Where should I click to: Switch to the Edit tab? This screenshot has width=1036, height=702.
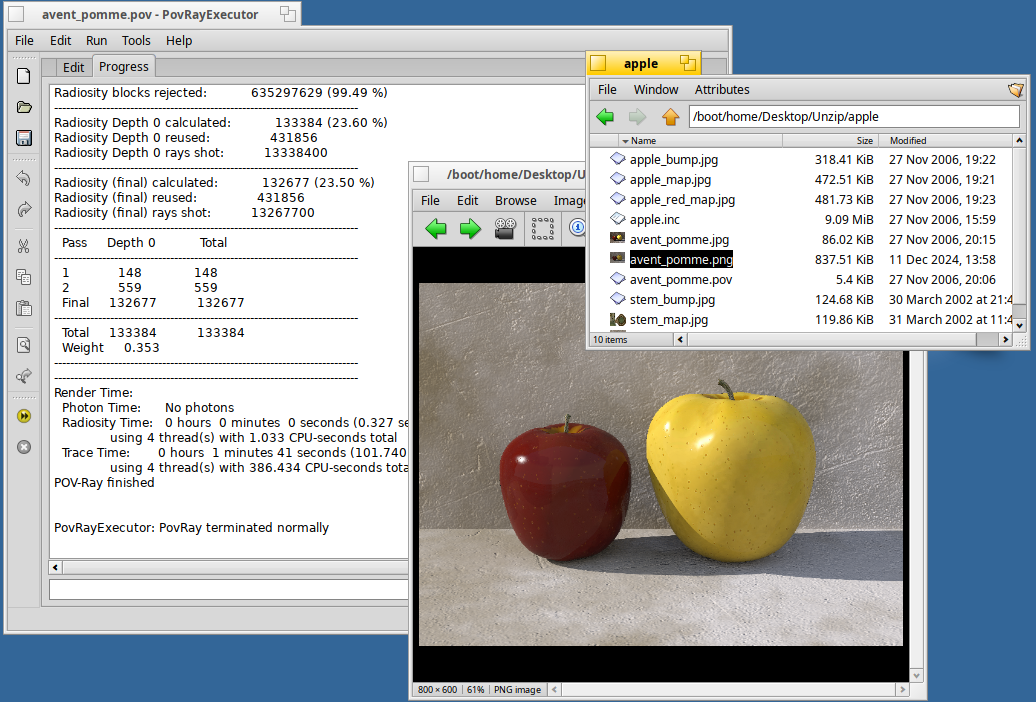[73, 67]
